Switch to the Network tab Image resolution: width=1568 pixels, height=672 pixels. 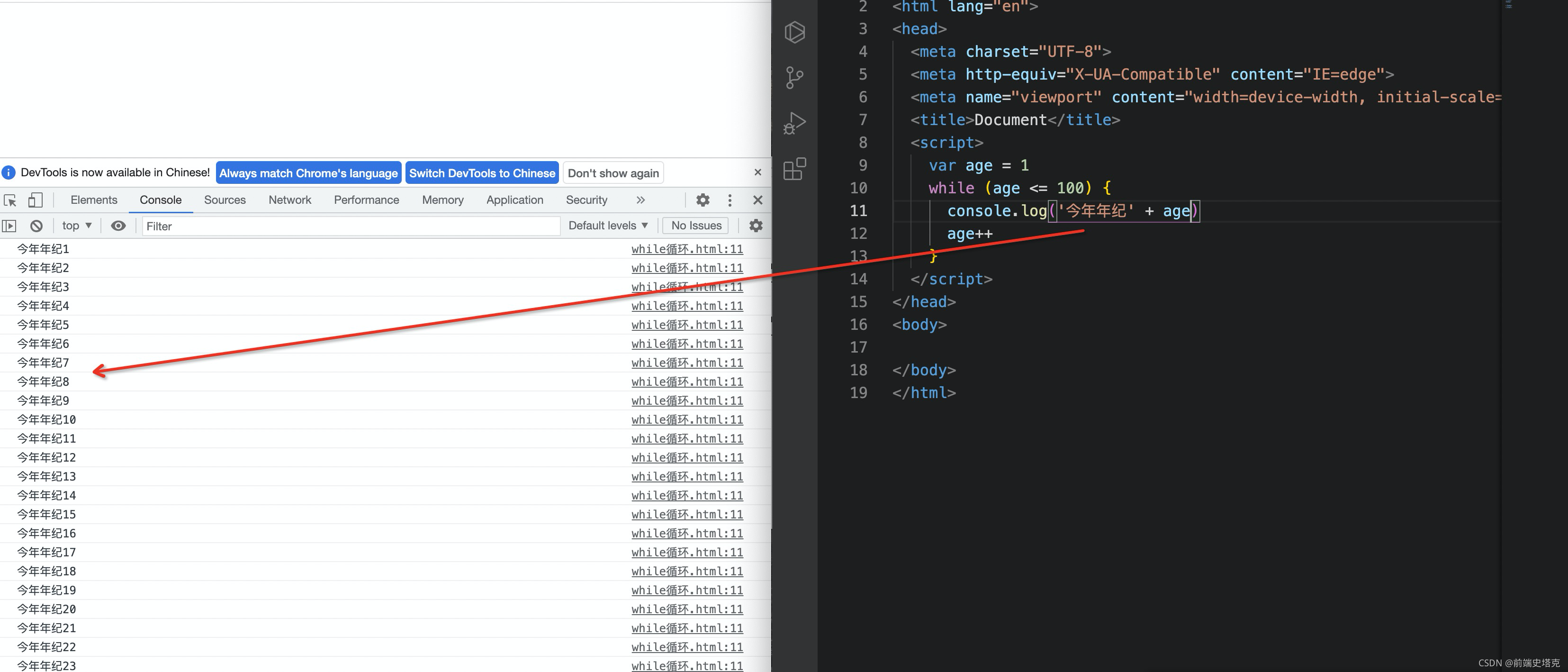pyautogui.click(x=290, y=200)
